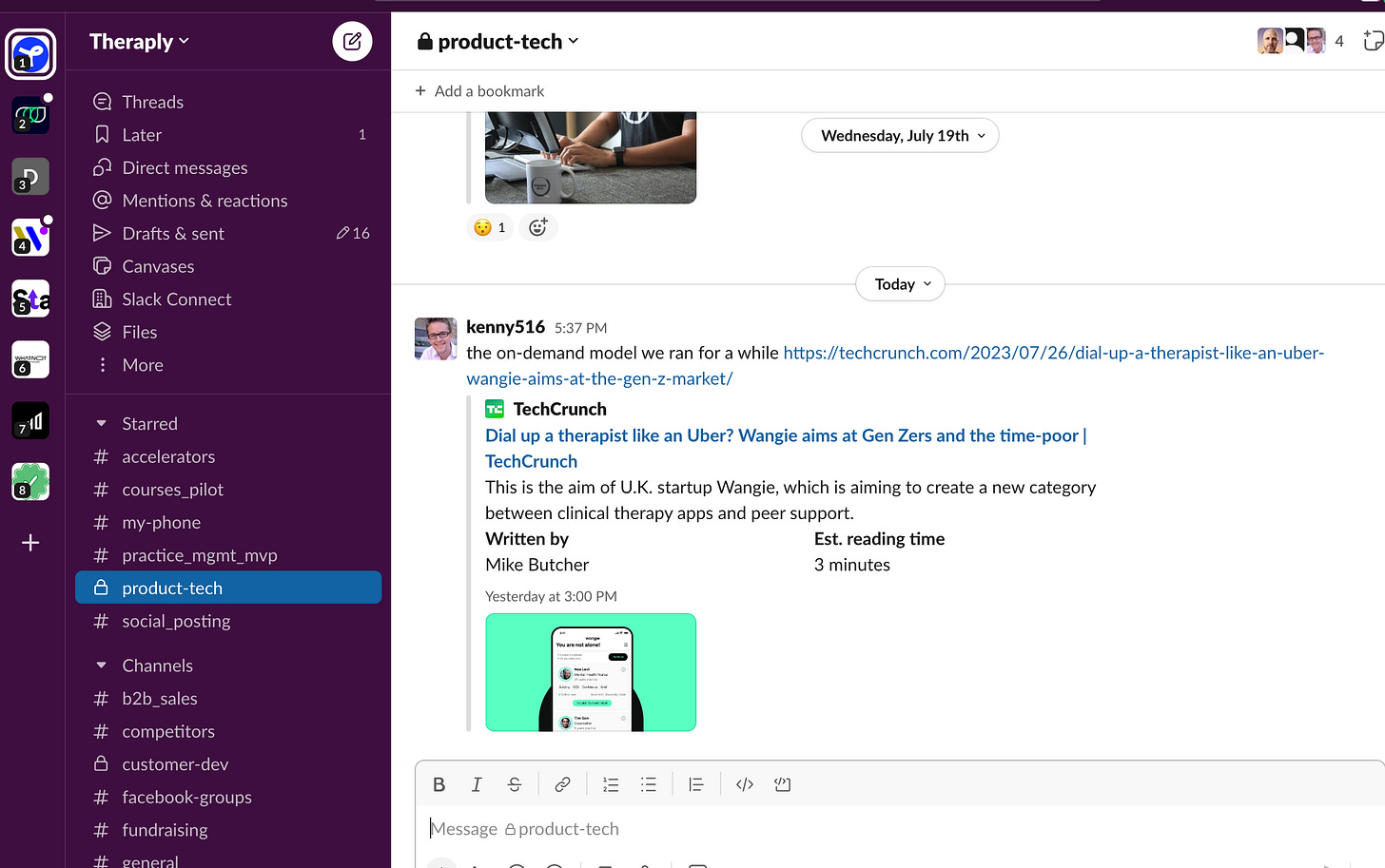Open the TechCrunch article title link
The image size is (1385, 868).
click(786, 448)
